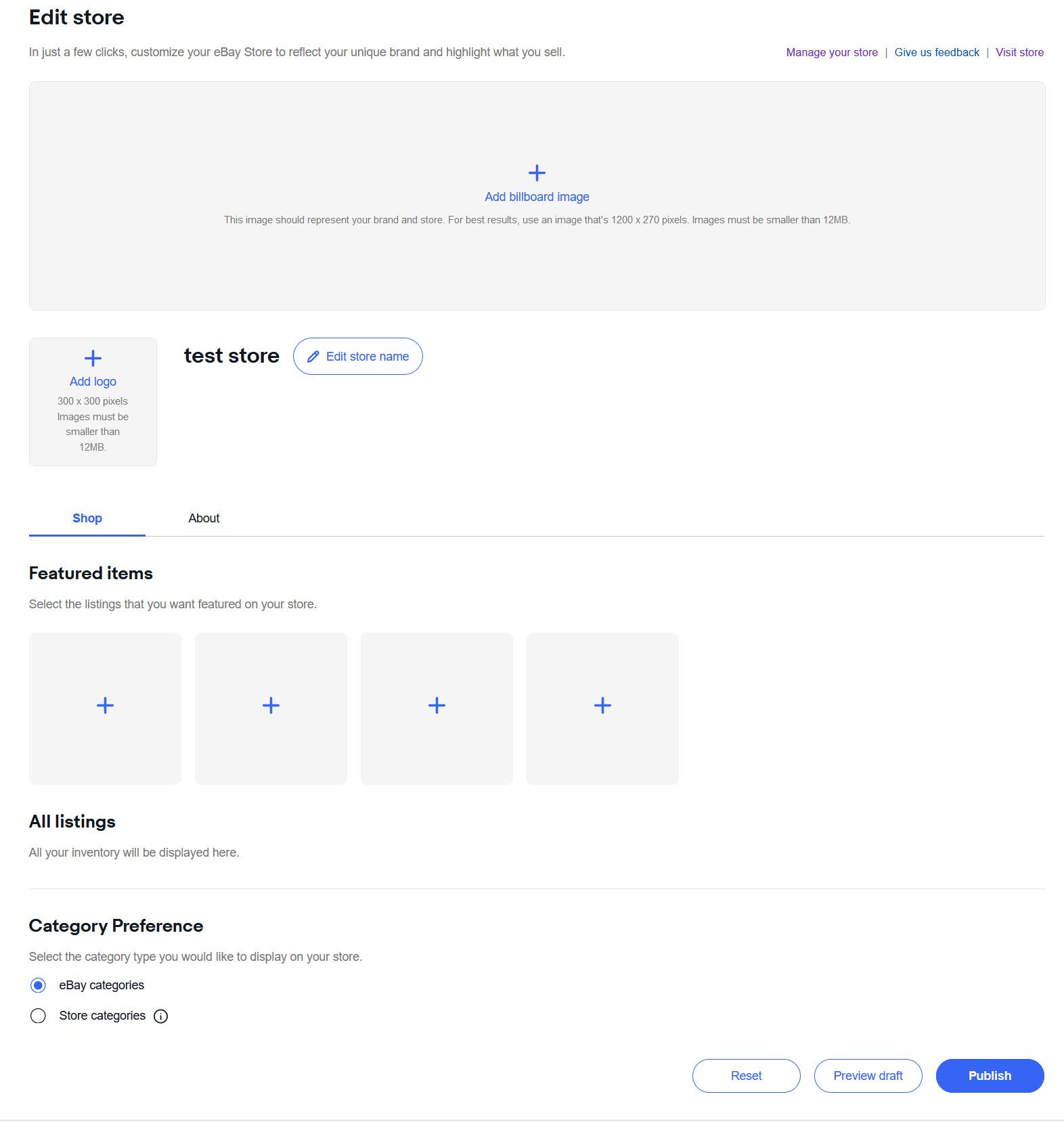
Task: Click the Add logo label
Action: click(93, 382)
